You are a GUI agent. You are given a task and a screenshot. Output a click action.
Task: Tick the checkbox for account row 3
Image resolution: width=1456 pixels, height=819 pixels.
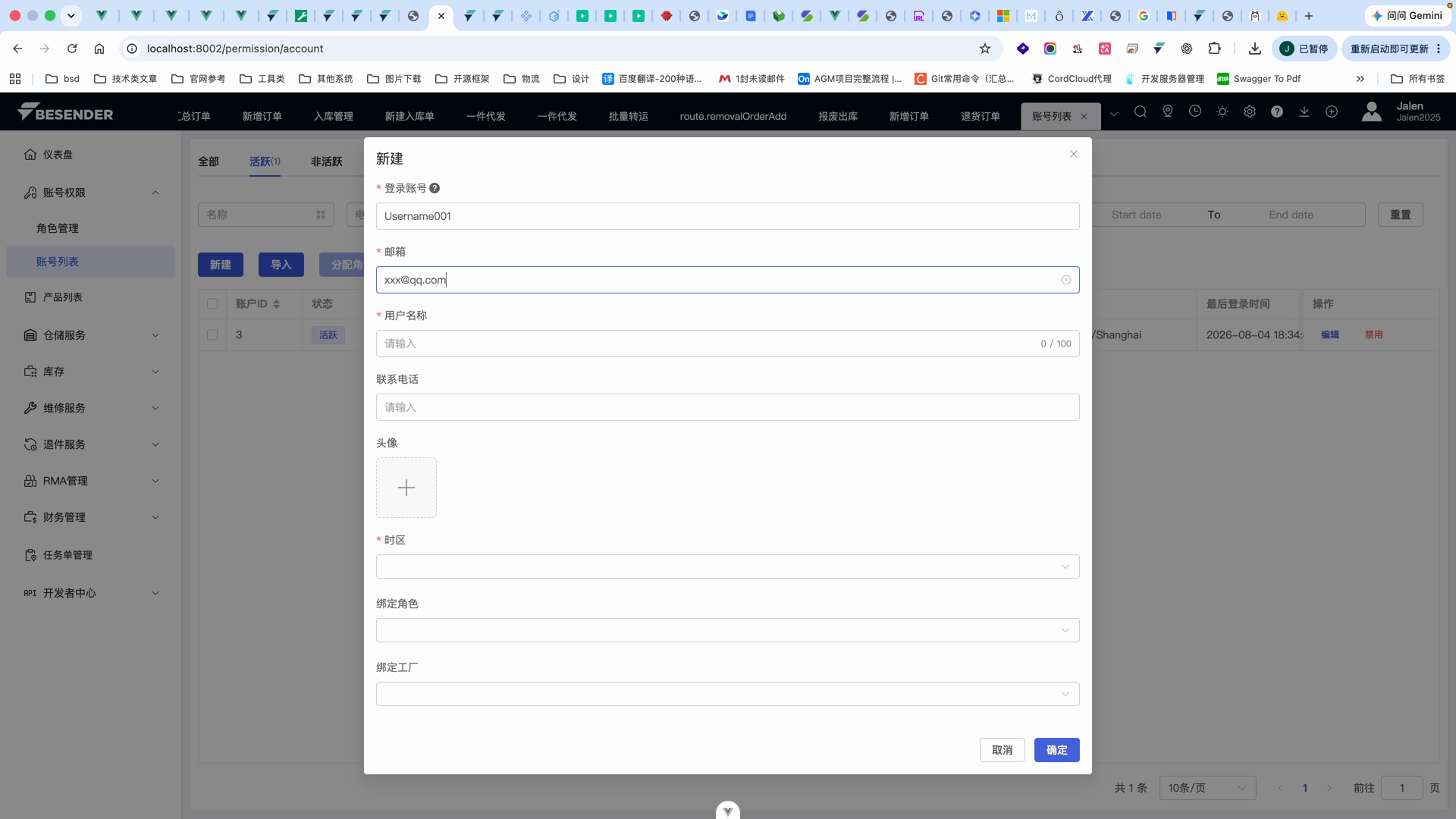click(x=212, y=335)
